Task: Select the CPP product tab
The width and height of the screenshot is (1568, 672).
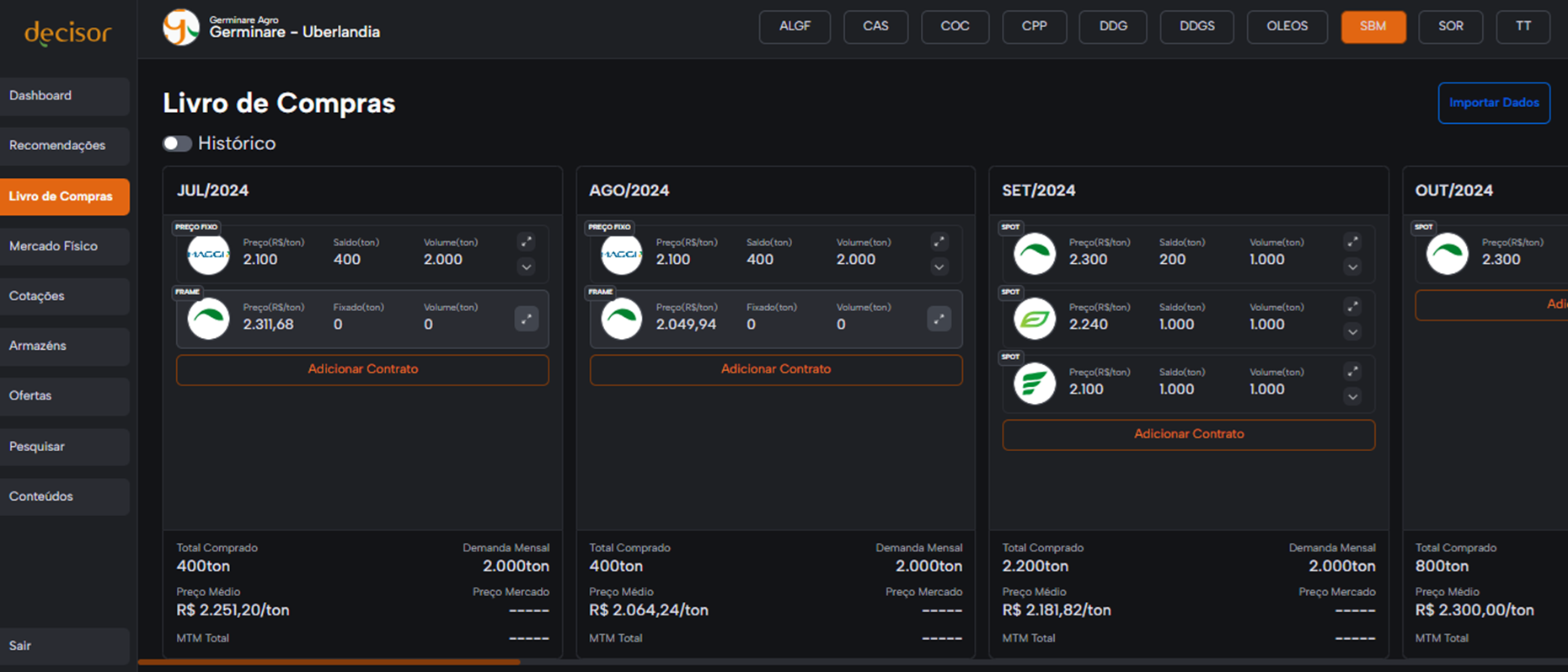Action: [x=1034, y=26]
